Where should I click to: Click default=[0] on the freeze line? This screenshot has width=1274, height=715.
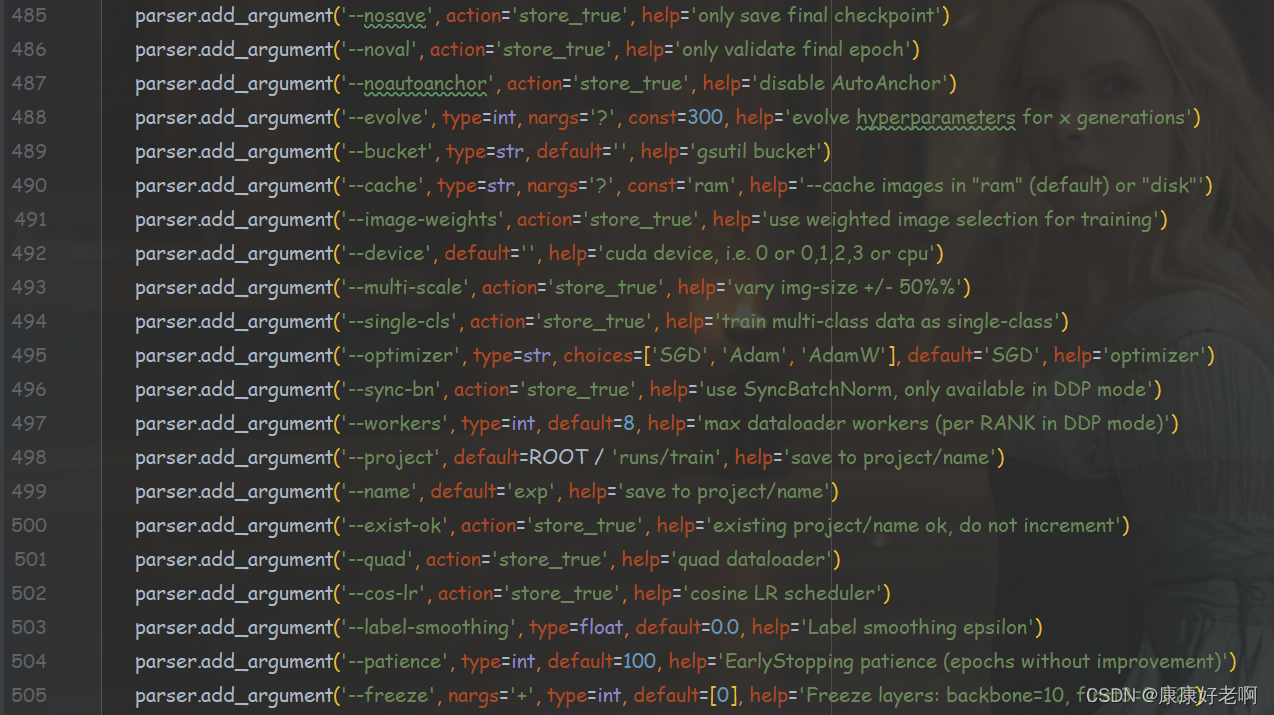[x=688, y=695]
